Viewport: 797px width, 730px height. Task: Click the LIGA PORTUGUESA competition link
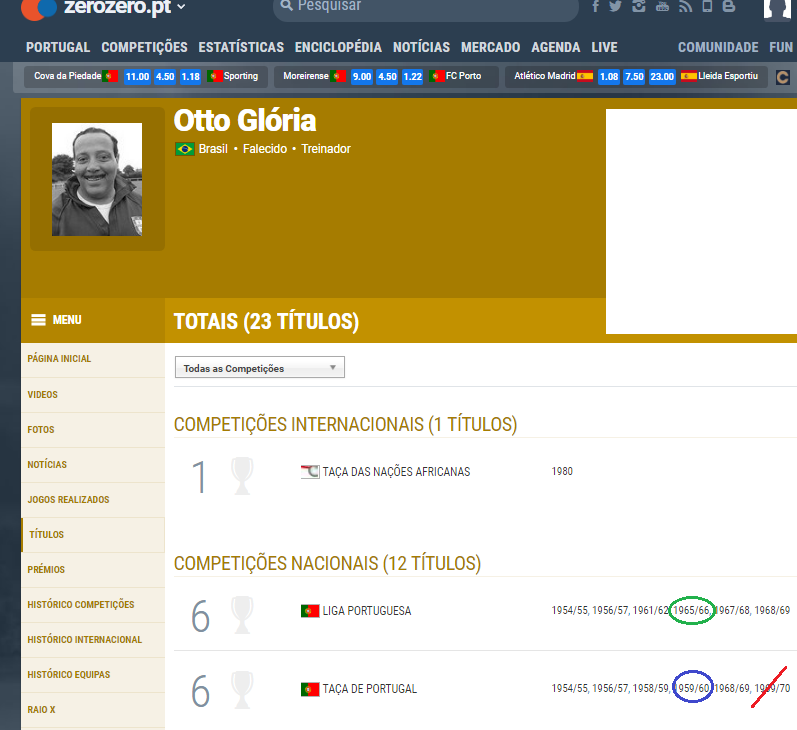366,611
